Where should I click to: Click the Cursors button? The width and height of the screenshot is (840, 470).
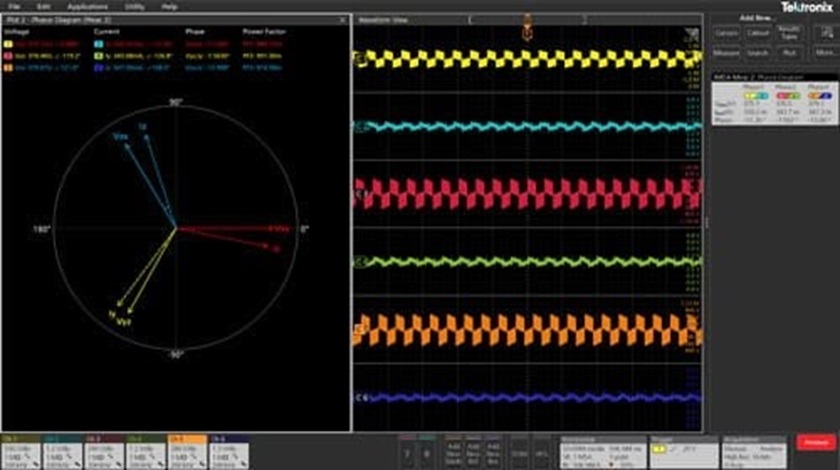click(x=726, y=33)
